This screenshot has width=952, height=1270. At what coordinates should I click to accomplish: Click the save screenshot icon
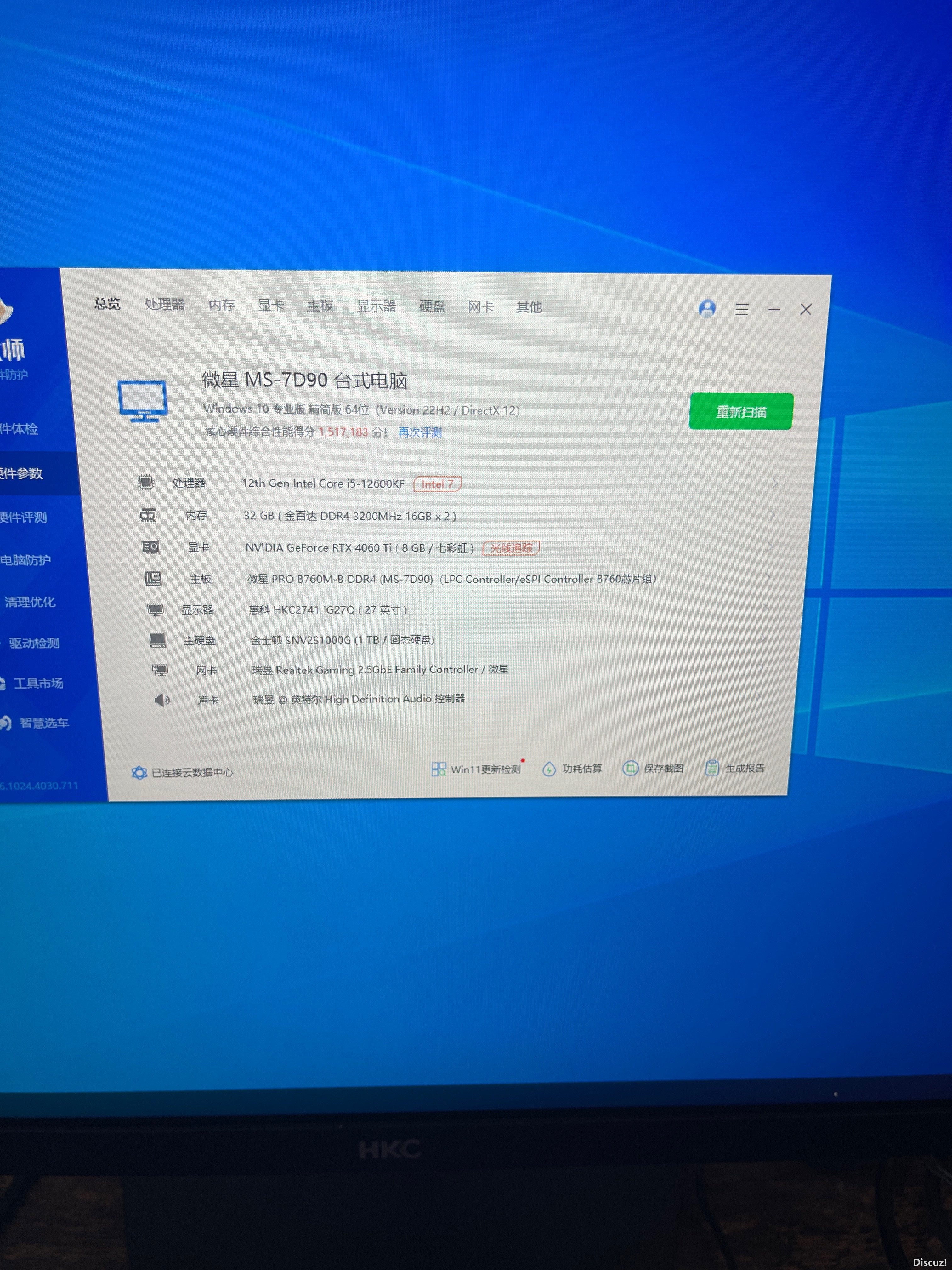(x=631, y=768)
